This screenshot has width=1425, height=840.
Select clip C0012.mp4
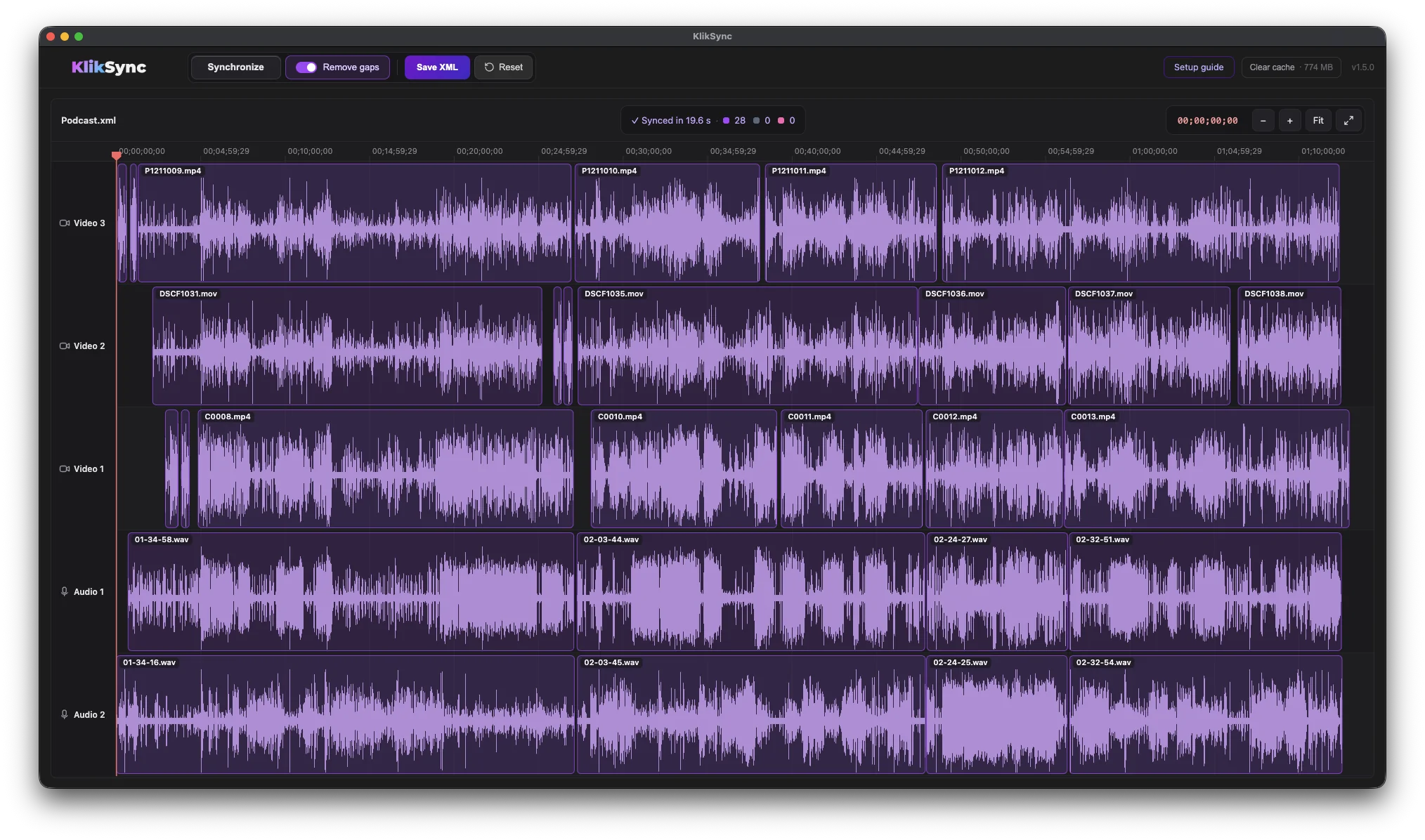(994, 469)
